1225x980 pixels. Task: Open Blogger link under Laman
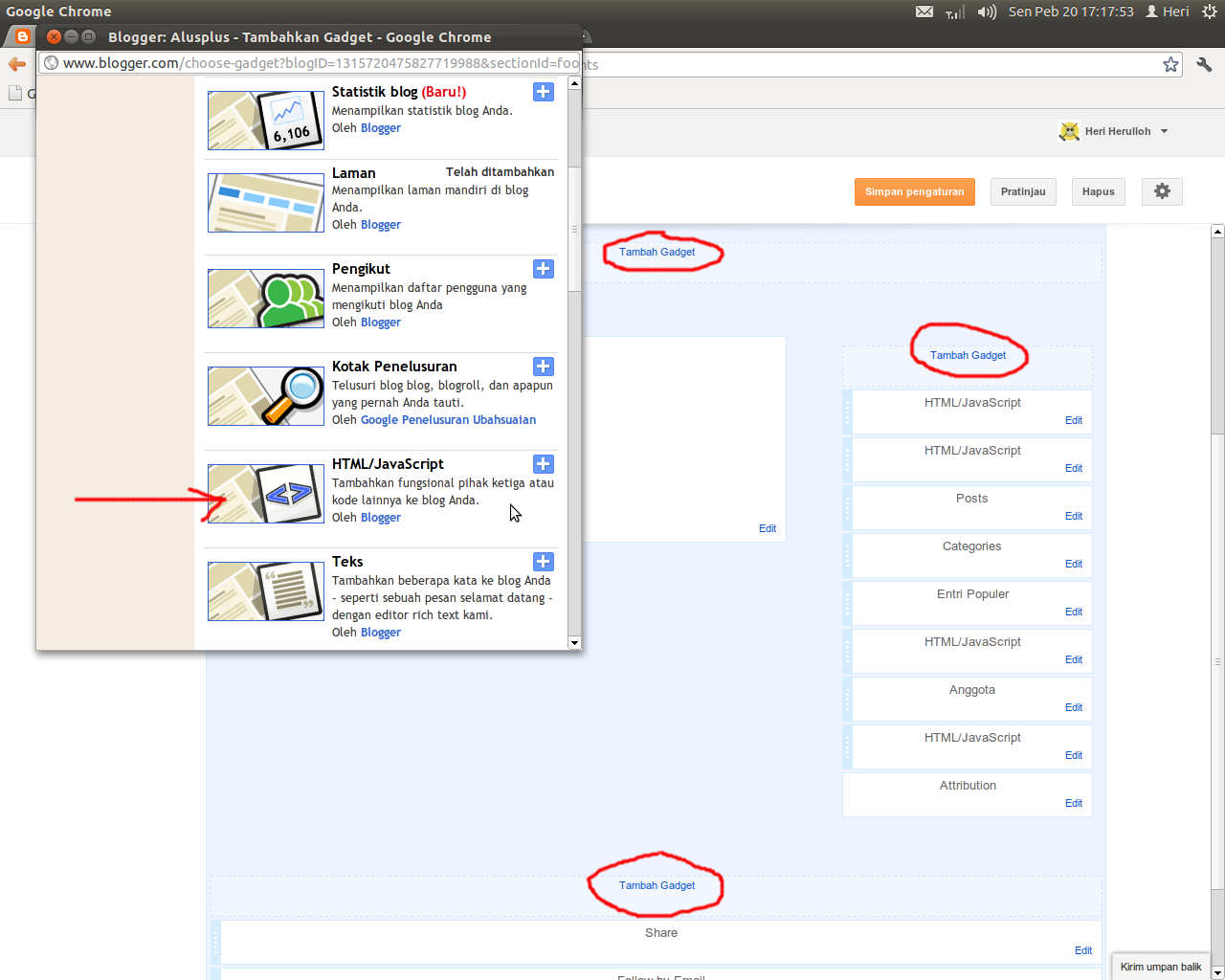point(381,225)
